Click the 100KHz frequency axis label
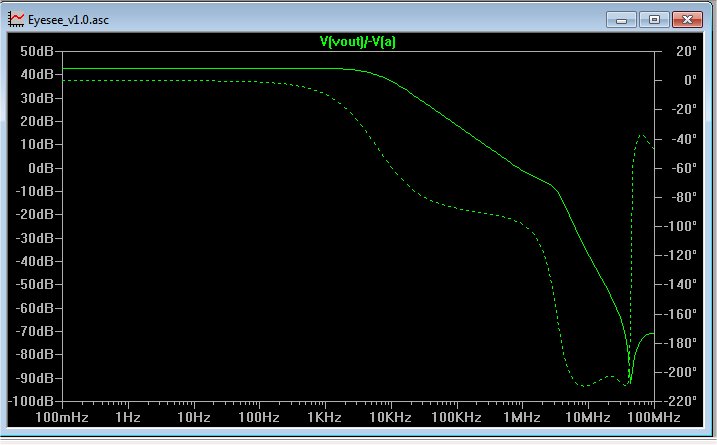717x445 pixels. point(456,417)
